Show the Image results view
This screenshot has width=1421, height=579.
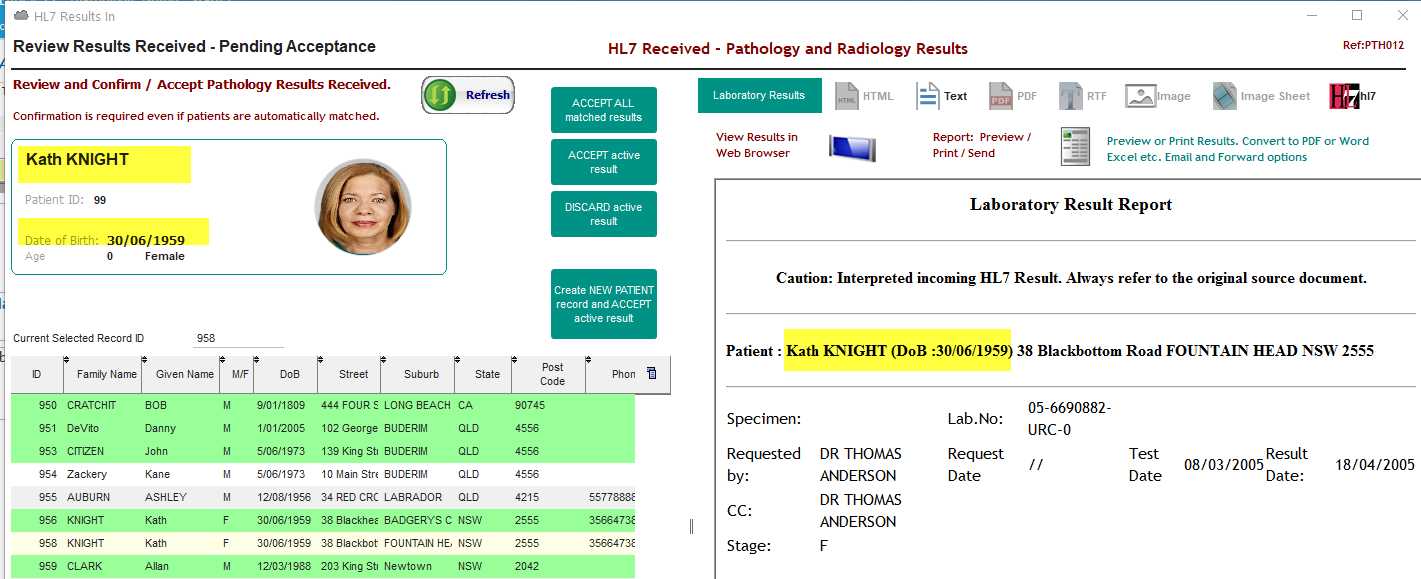click(1158, 96)
